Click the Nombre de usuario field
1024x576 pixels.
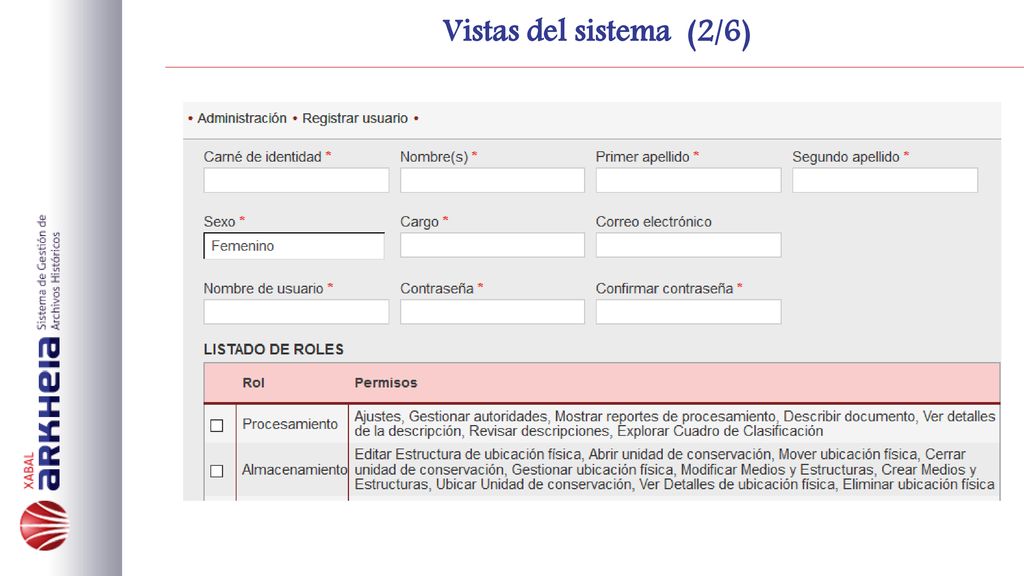click(296, 312)
